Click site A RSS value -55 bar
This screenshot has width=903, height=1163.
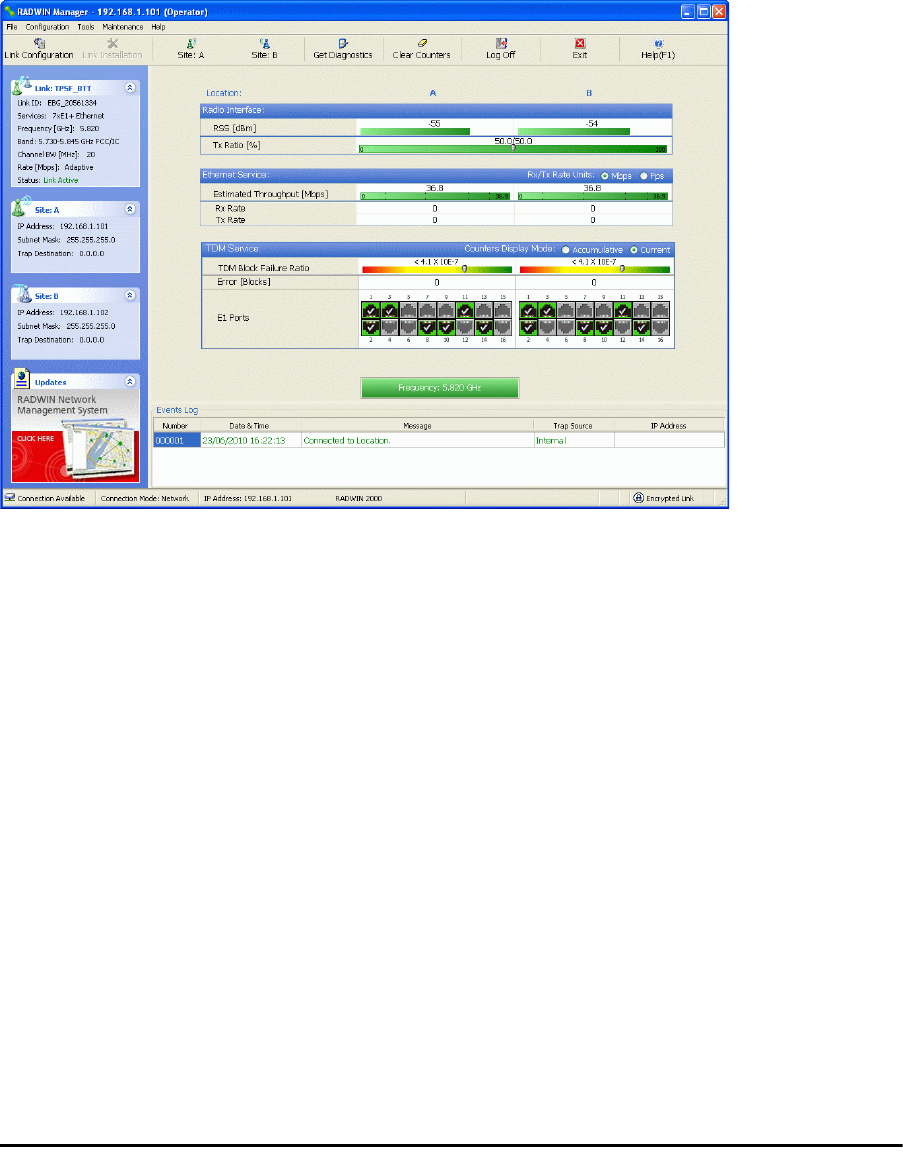pos(415,131)
